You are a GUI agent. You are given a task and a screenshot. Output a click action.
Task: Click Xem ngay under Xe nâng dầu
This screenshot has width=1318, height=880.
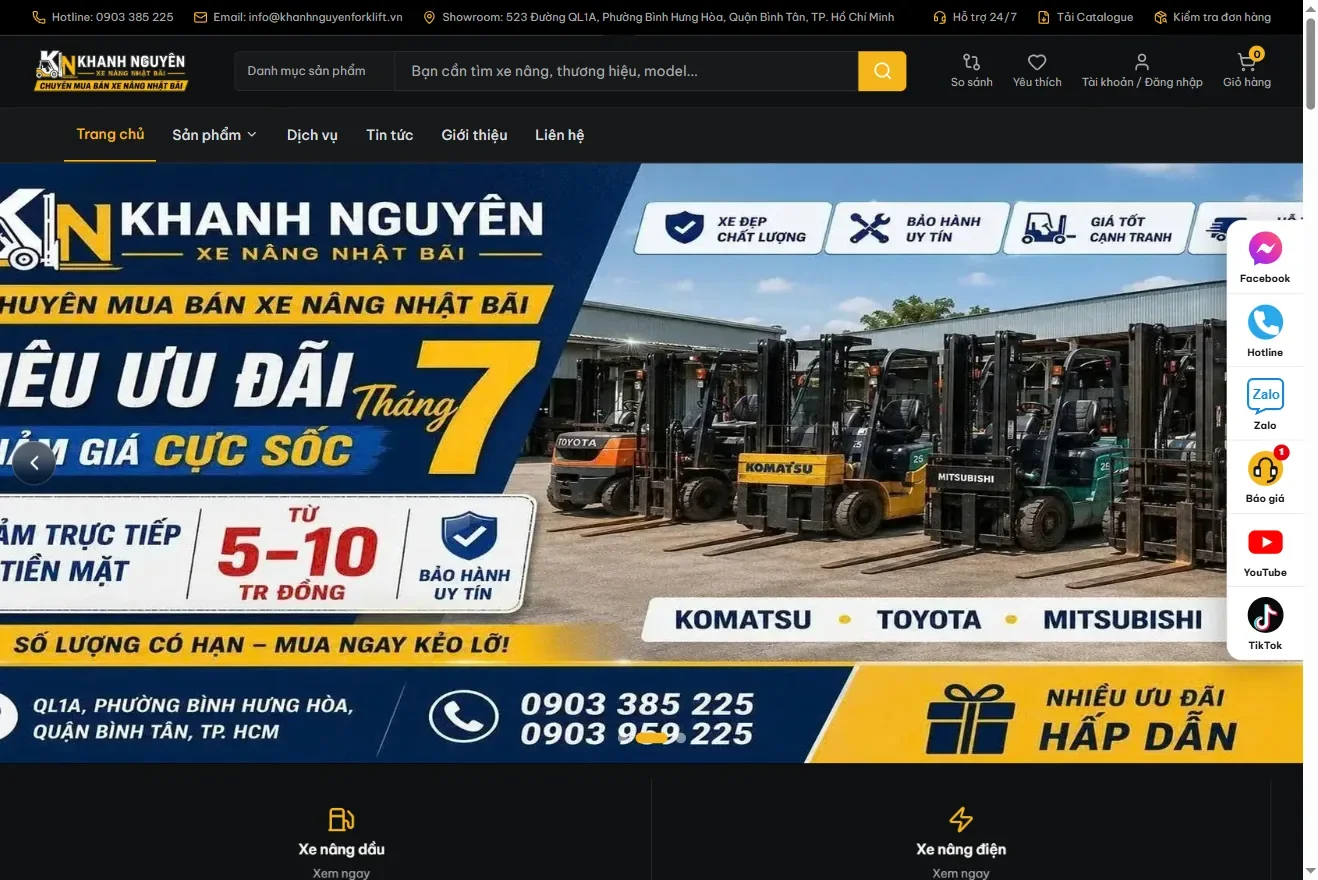341,873
